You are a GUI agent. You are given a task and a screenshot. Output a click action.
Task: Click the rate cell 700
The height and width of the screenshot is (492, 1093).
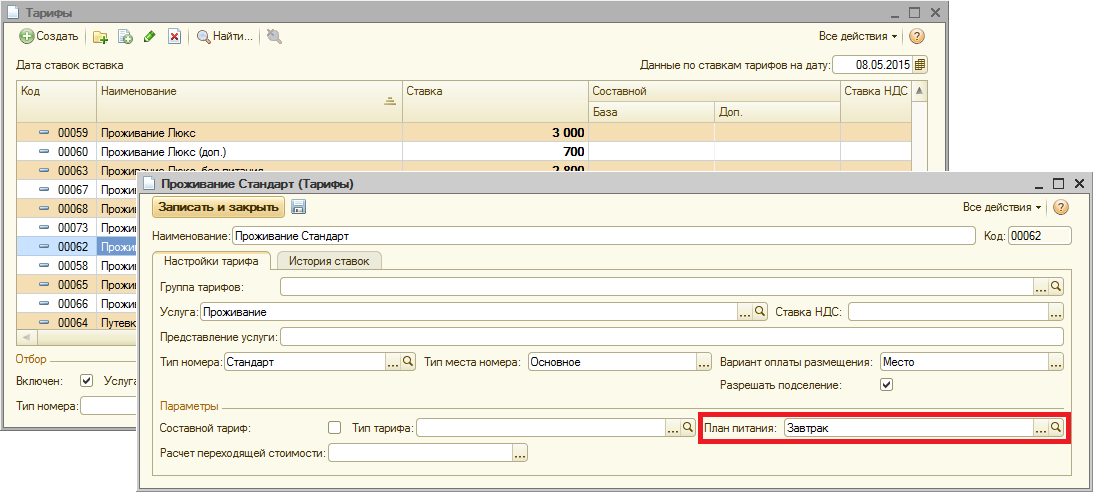pos(494,151)
